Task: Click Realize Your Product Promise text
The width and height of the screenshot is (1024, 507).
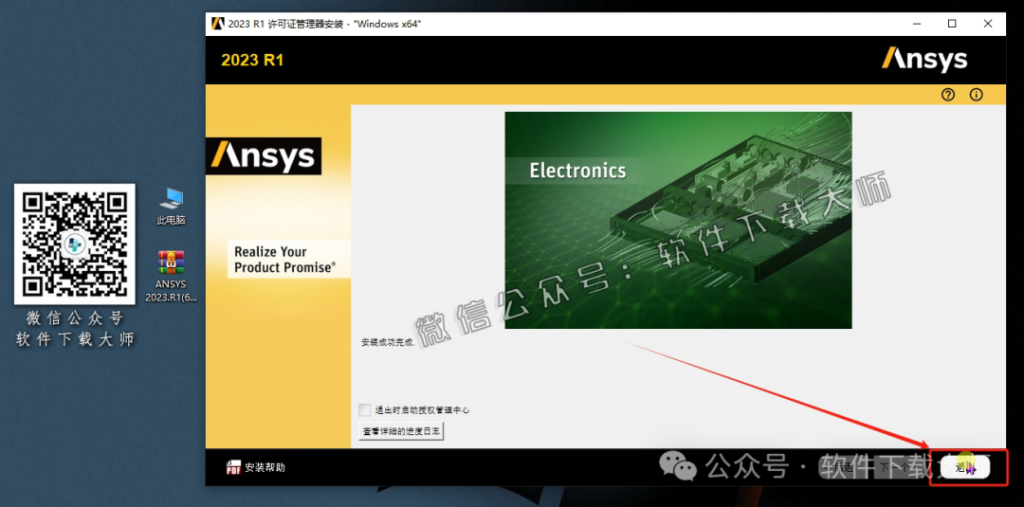Action: 285,259
